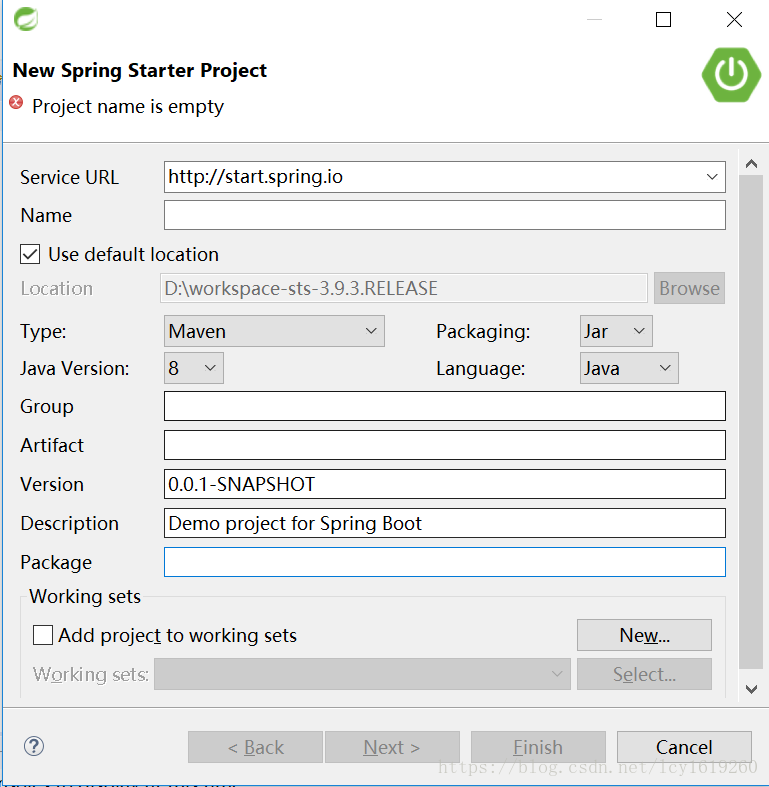This screenshot has width=769, height=787.
Task: Click the Cancel button
Action: point(684,747)
